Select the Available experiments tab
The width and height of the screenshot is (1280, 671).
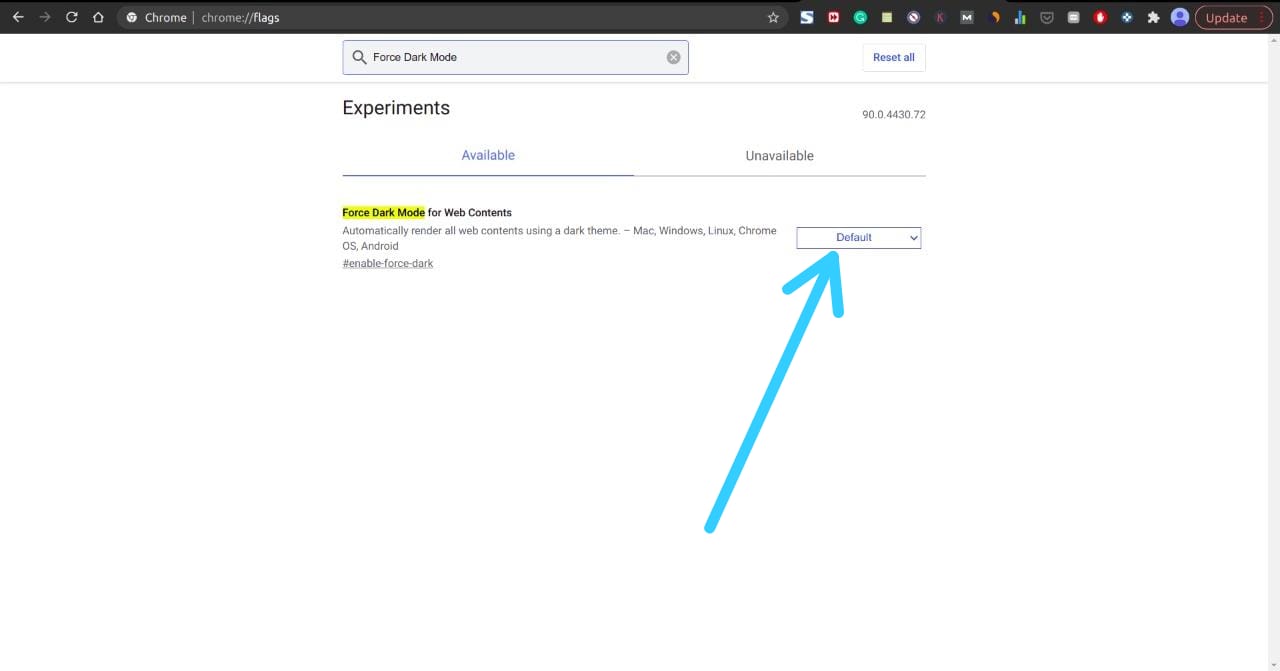(x=488, y=155)
